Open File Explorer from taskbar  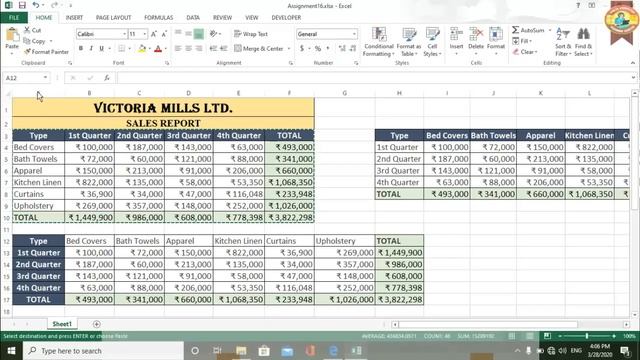(241, 351)
